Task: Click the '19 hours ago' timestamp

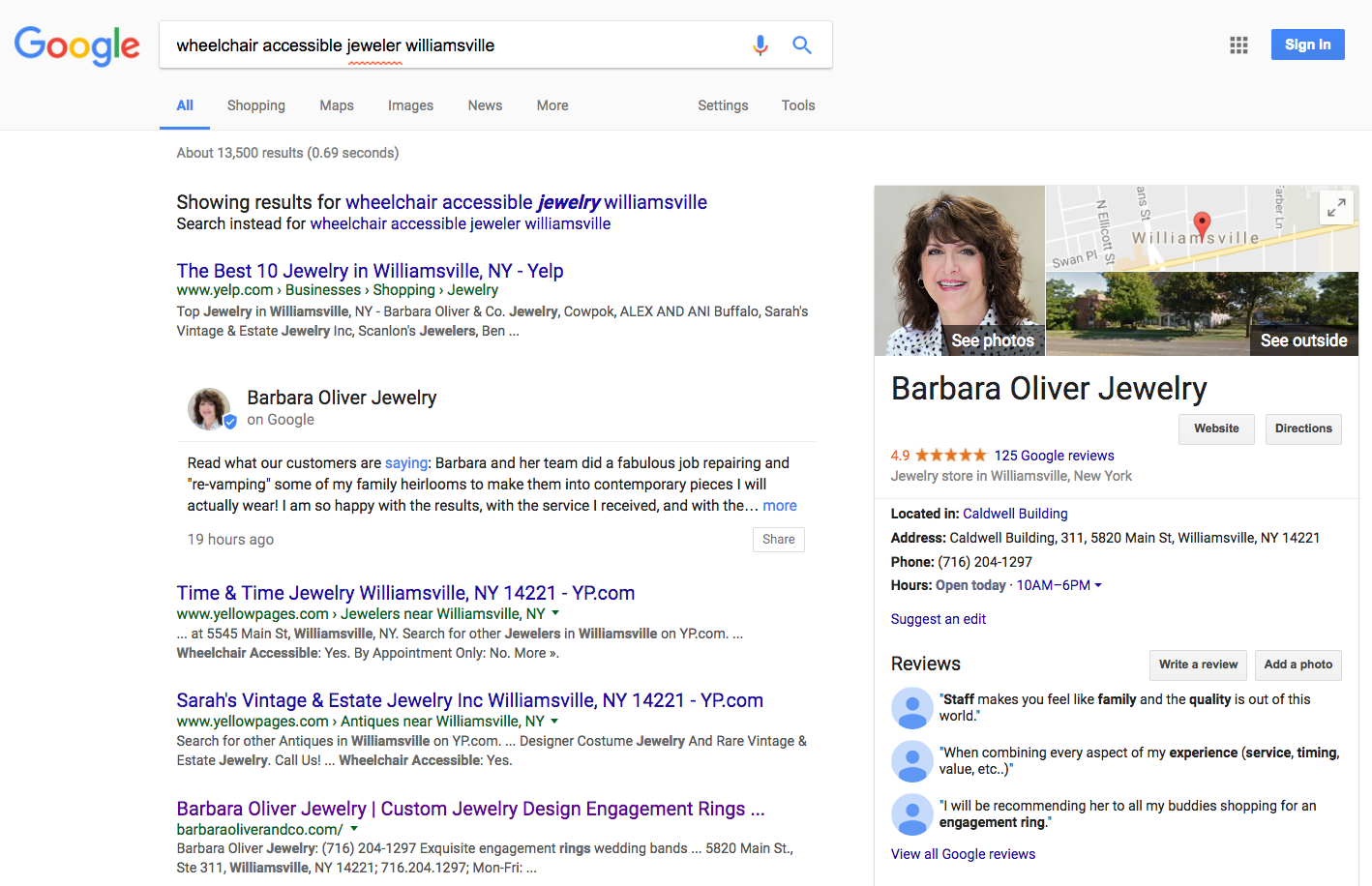Action: click(230, 540)
